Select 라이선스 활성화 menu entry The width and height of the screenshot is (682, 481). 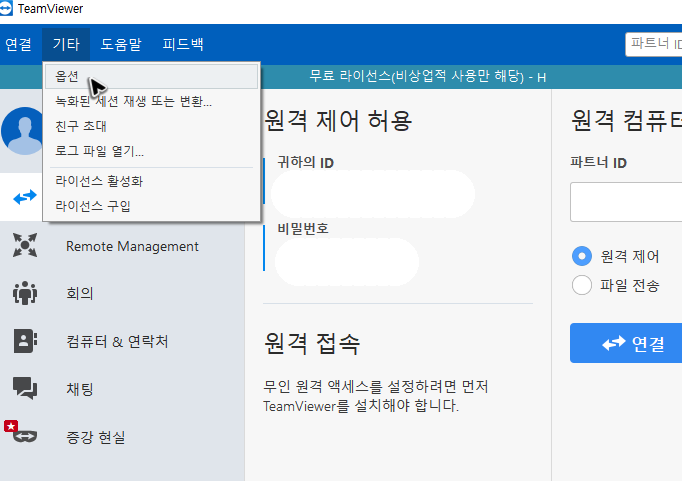(151, 181)
